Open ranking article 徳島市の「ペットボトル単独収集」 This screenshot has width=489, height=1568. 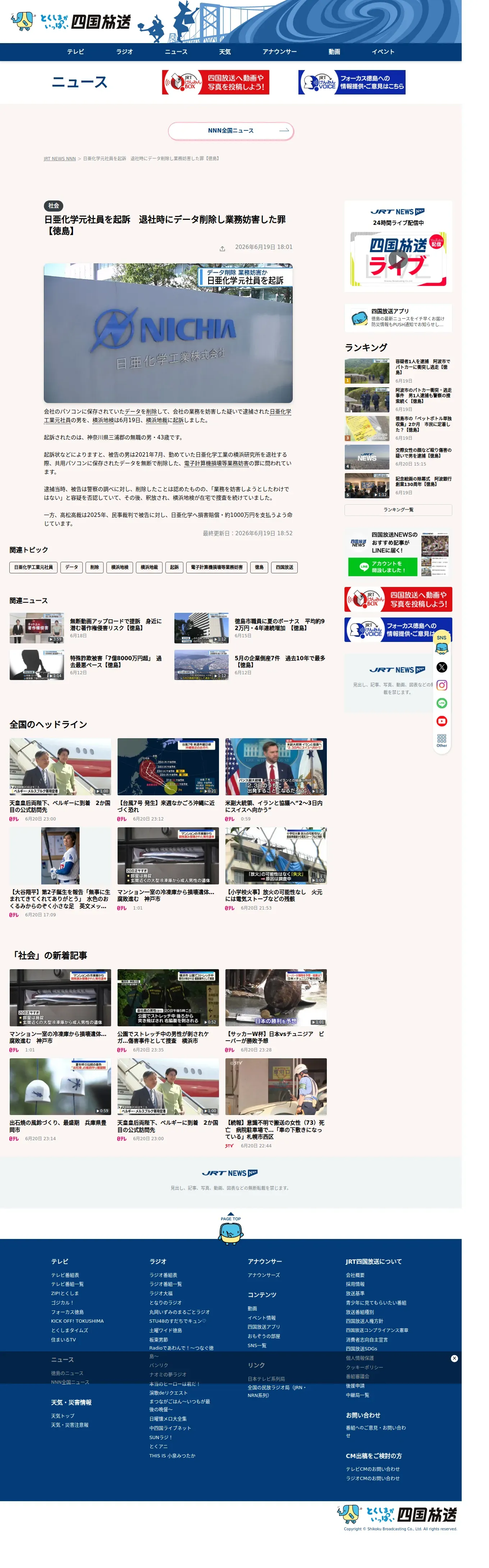tap(423, 424)
